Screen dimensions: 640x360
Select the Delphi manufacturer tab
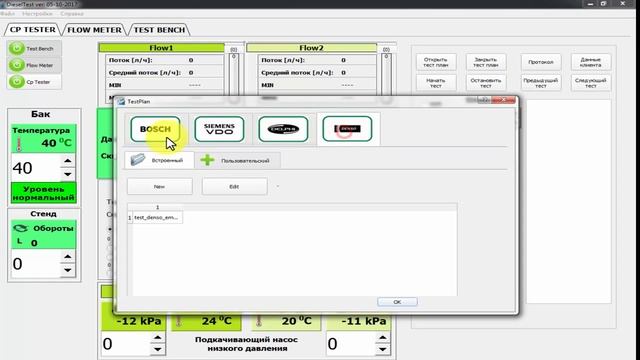coord(283,129)
